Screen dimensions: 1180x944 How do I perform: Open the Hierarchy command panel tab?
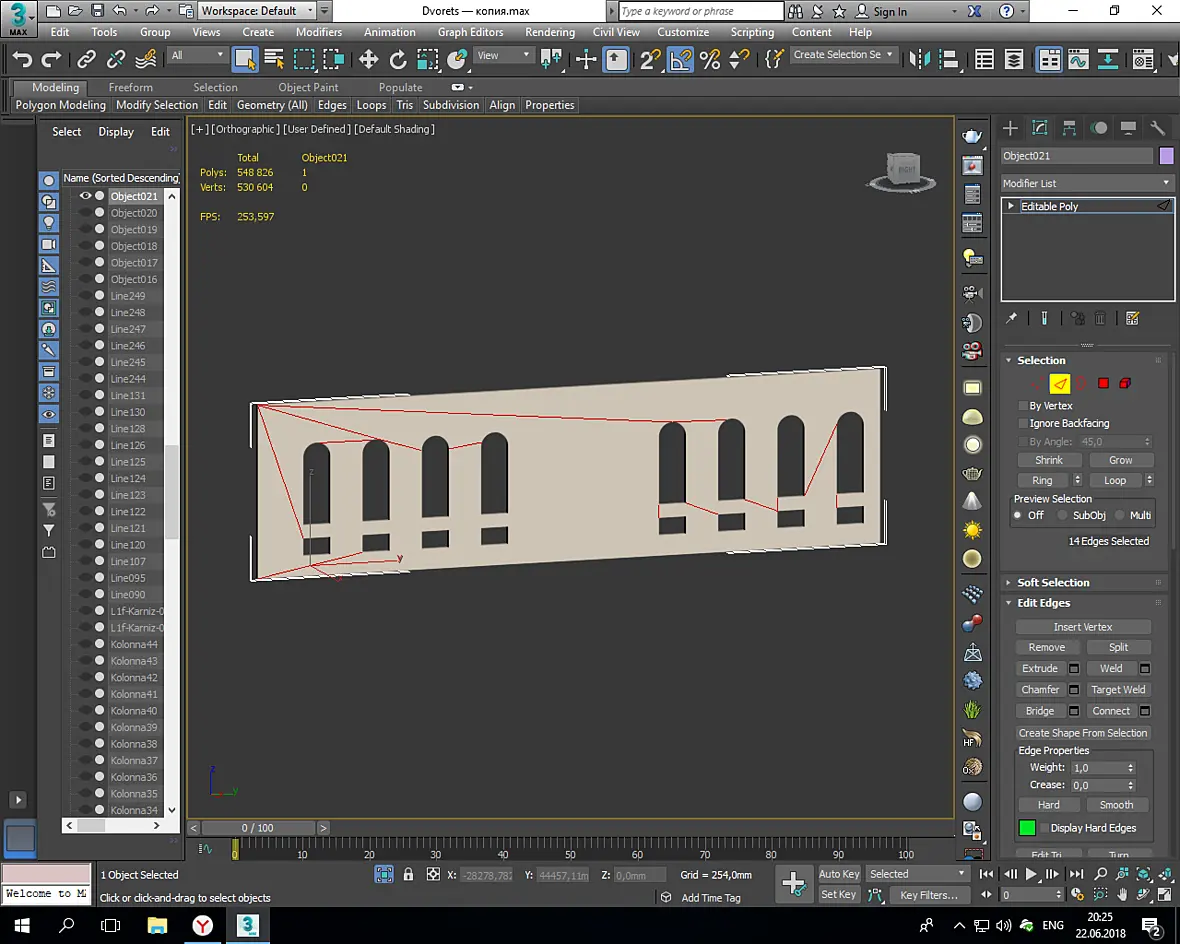pos(1069,128)
